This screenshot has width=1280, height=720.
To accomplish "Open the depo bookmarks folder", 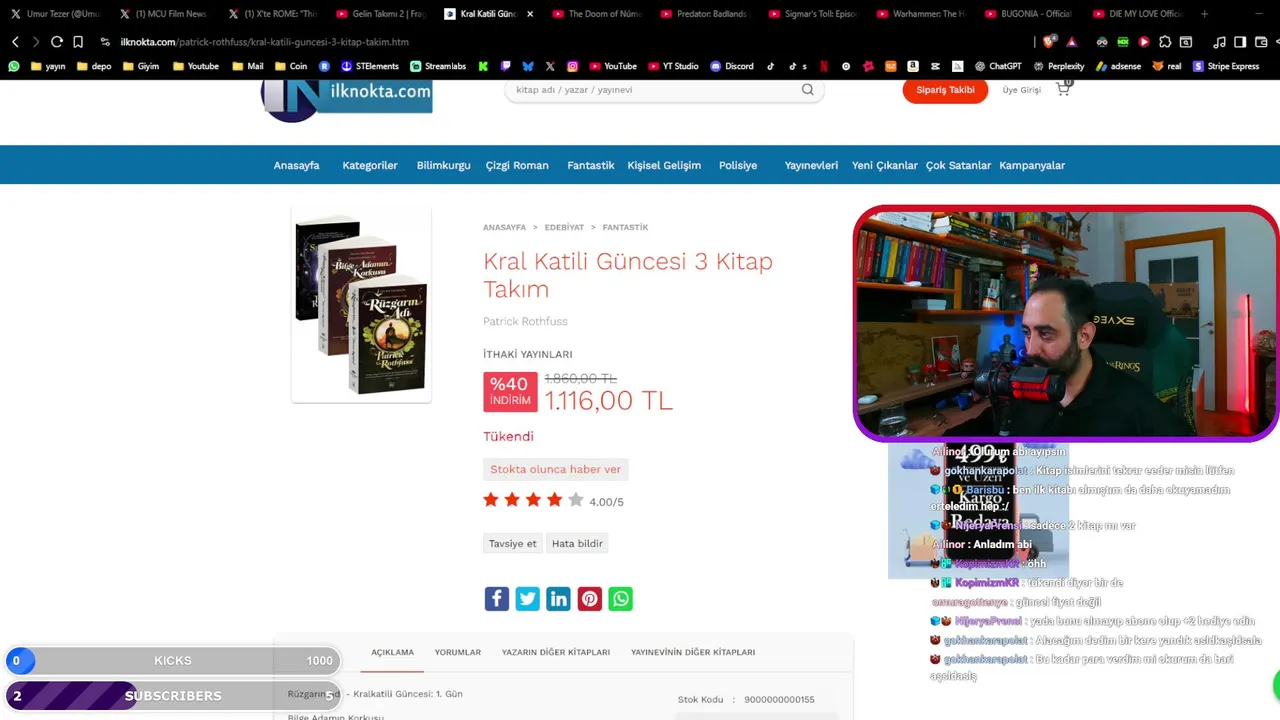I will point(94,66).
